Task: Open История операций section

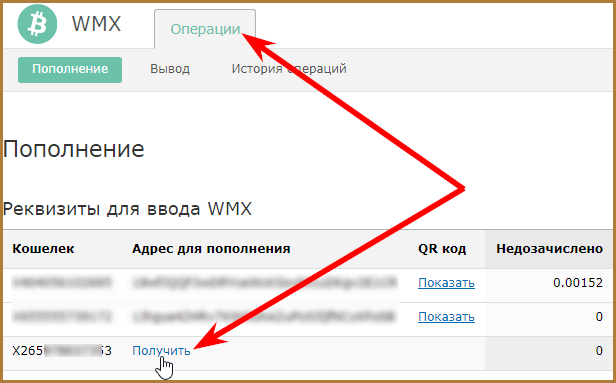Action: pyautogui.click(x=289, y=69)
